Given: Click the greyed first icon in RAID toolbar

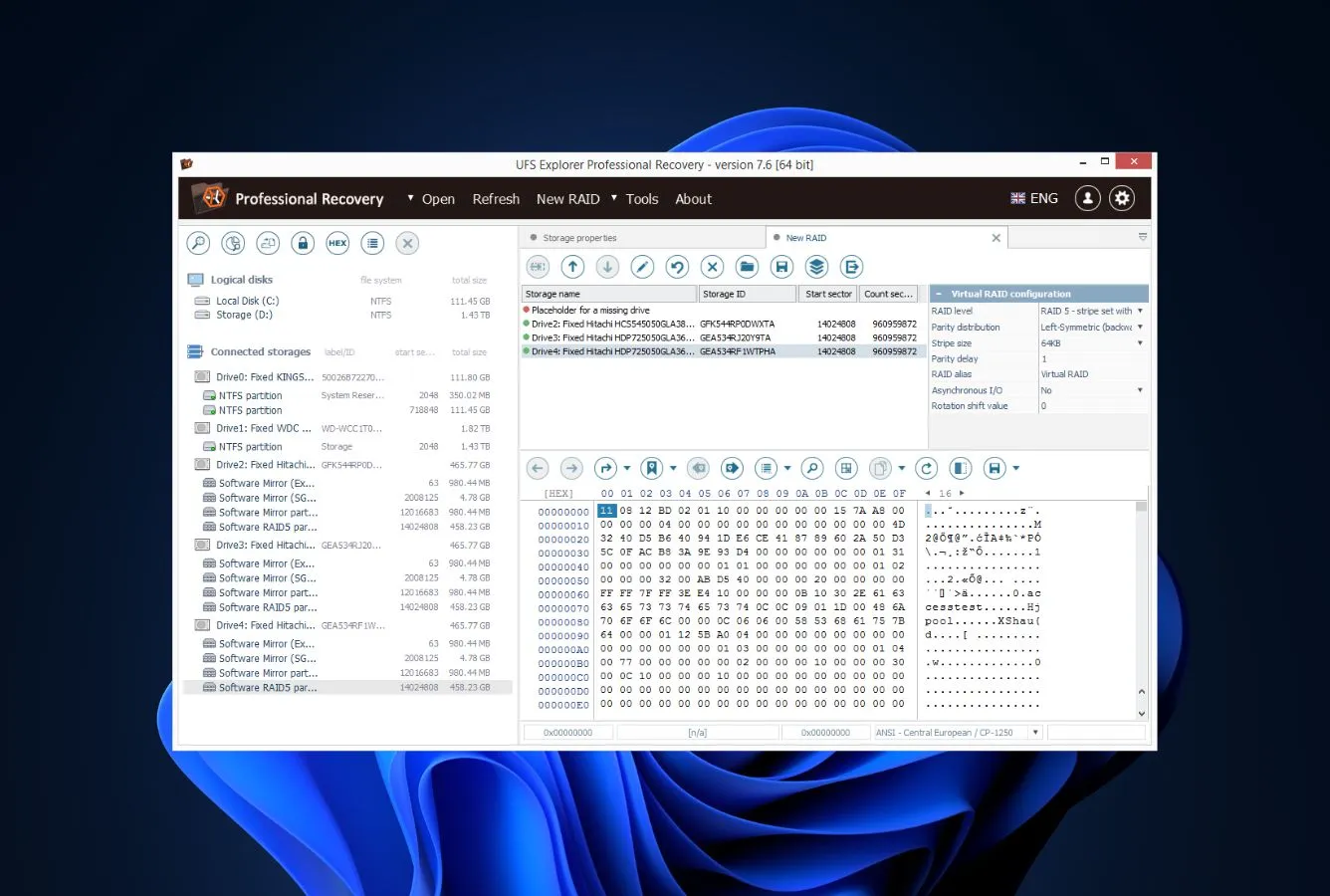Looking at the screenshot, I should click(x=538, y=267).
